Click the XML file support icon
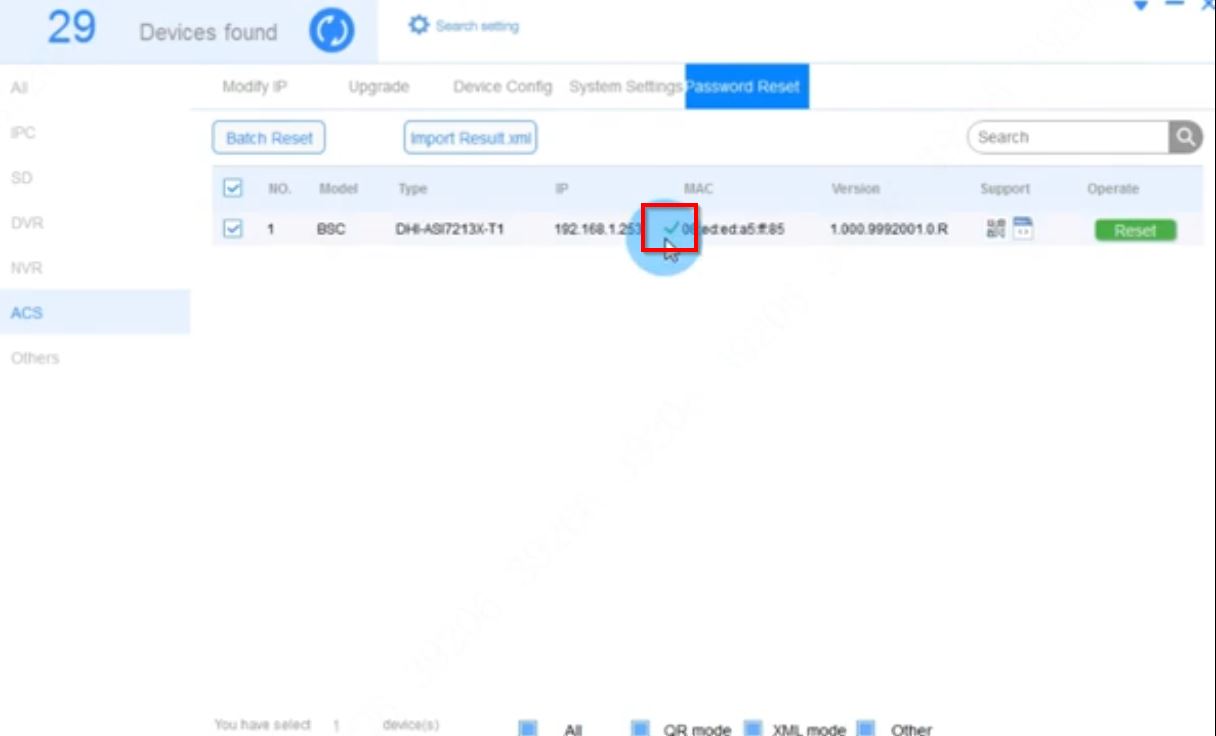Screen dimensions: 1216x736 coord(1022,228)
